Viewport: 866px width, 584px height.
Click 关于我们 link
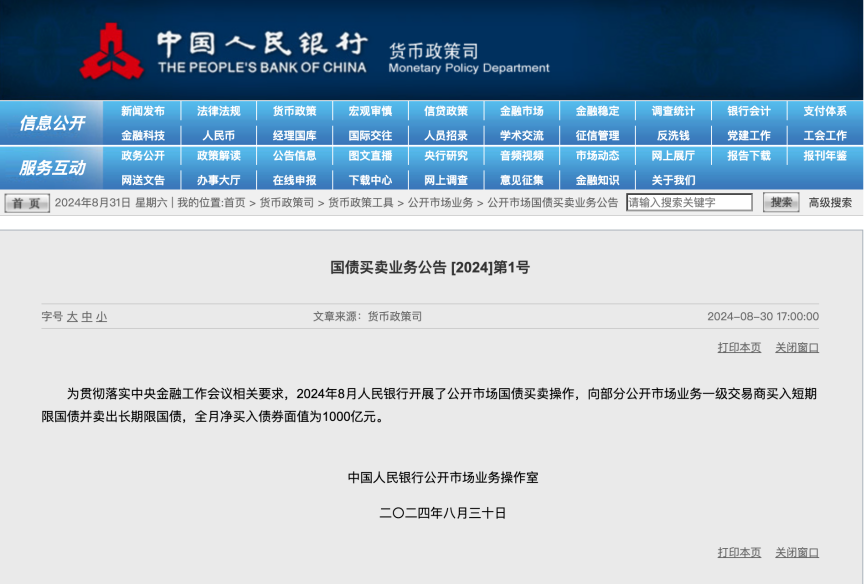coord(673,180)
